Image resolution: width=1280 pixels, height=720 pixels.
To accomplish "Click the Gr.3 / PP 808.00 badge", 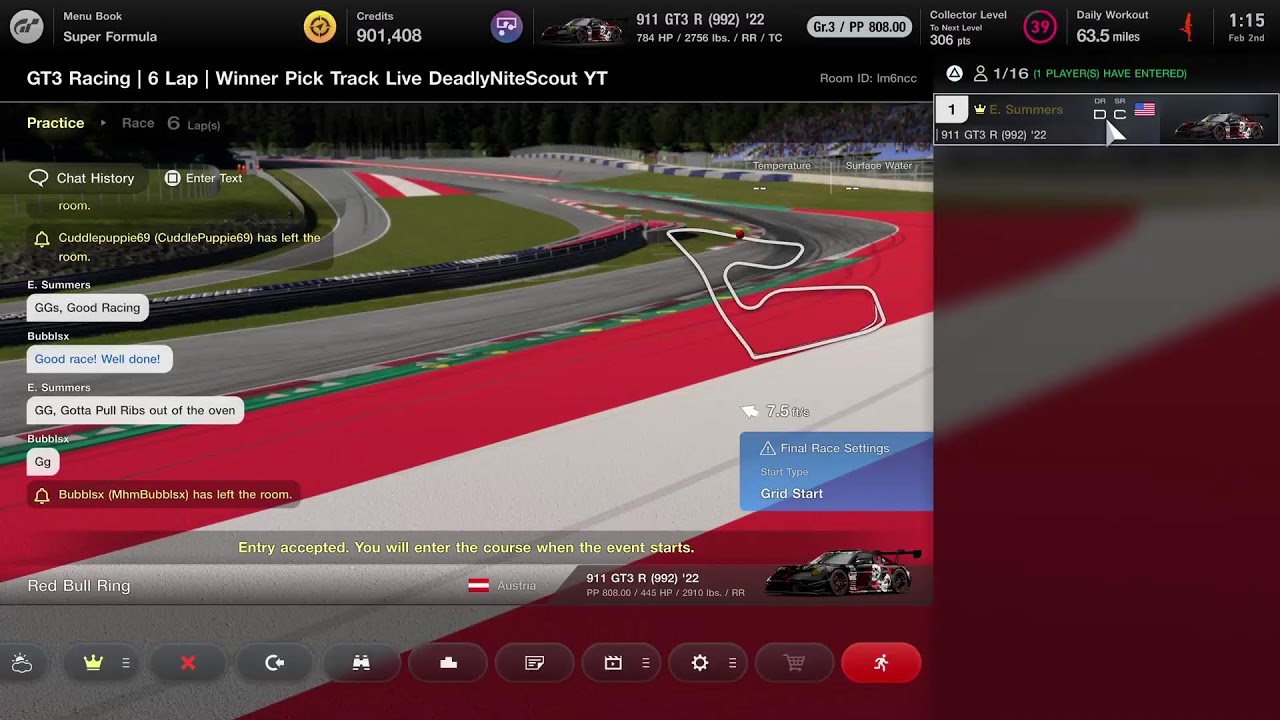I will pyautogui.click(x=860, y=27).
